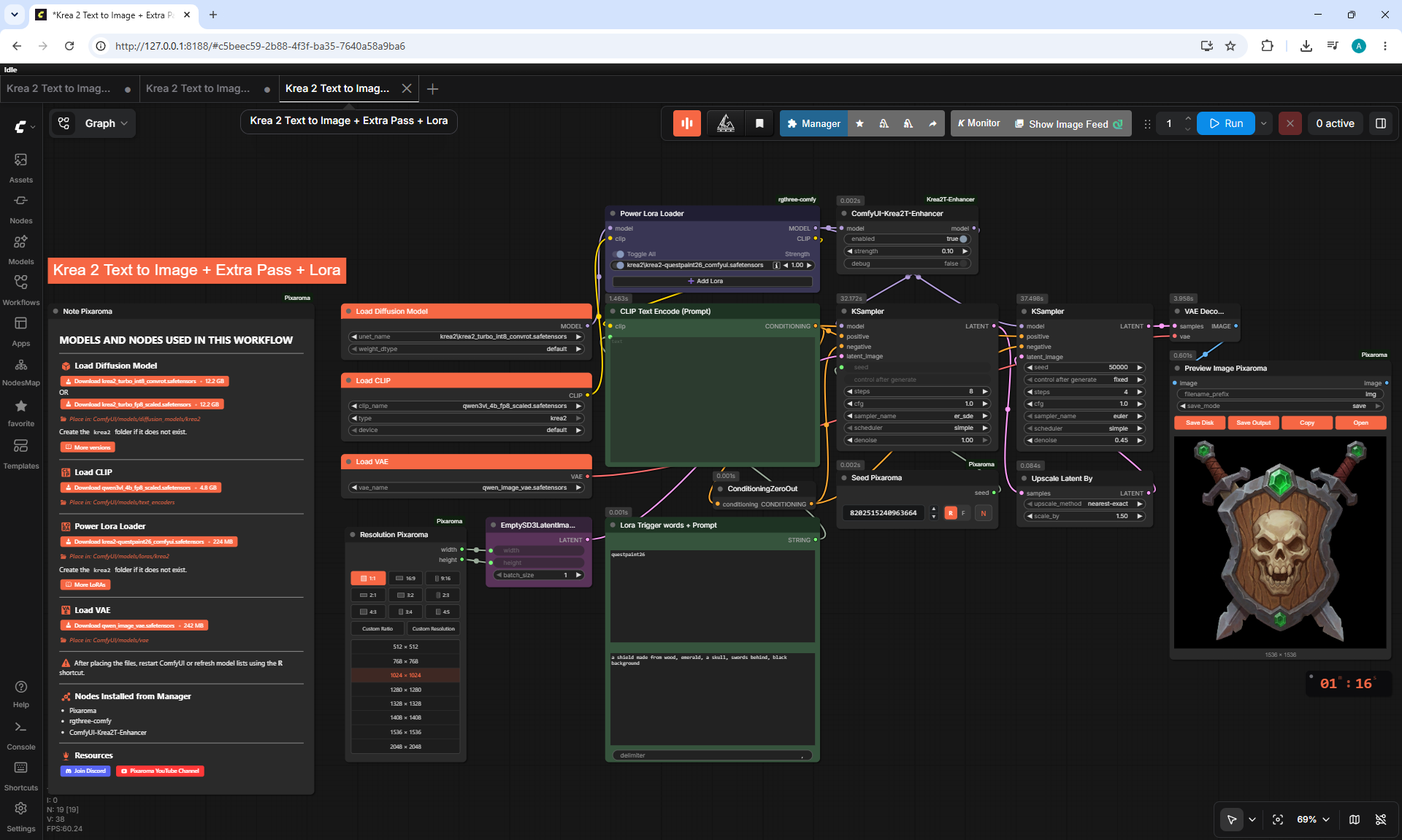Viewport: 1402px width, 840px height.
Task: Open the Nodes library panel
Action: pyautogui.click(x=21, y=208)
